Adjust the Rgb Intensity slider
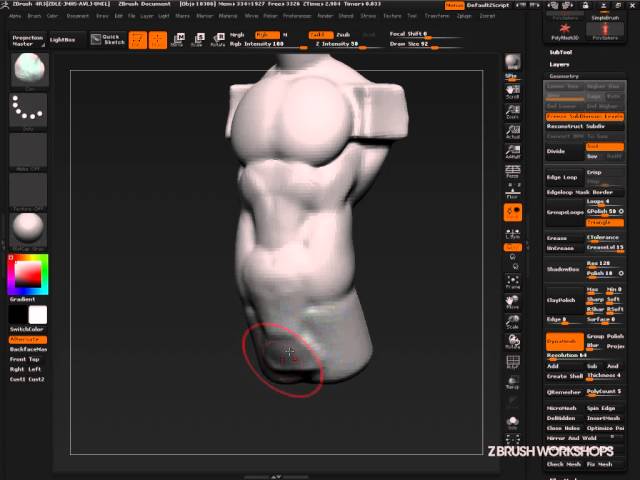 (x=269, y=44)
